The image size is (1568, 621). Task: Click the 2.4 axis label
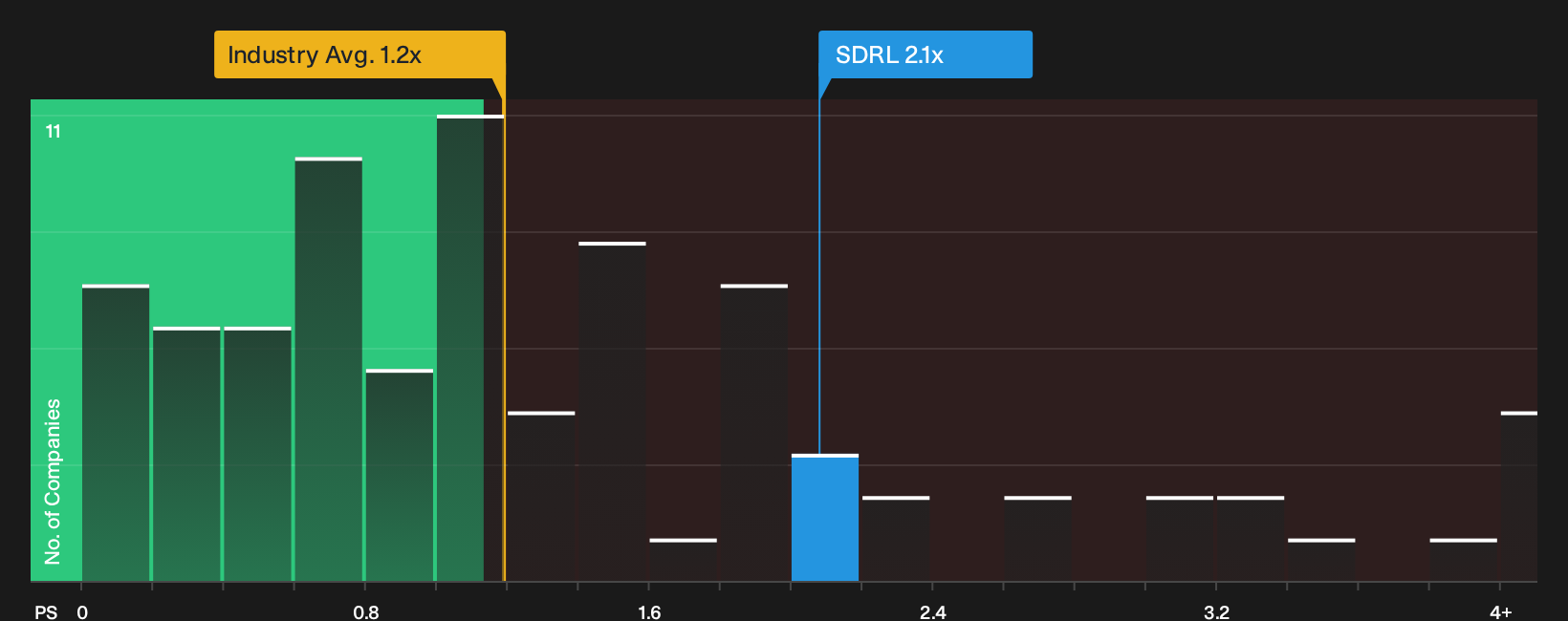(933, 612)
